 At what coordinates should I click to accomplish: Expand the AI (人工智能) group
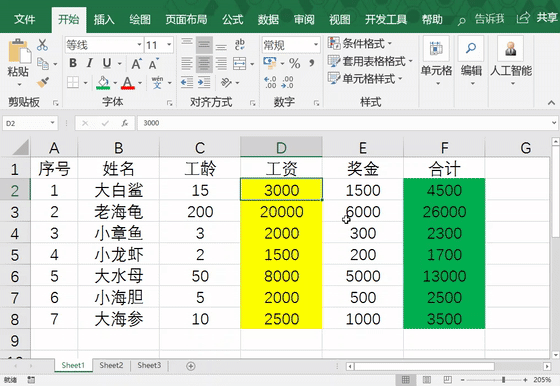coord(511,61)
